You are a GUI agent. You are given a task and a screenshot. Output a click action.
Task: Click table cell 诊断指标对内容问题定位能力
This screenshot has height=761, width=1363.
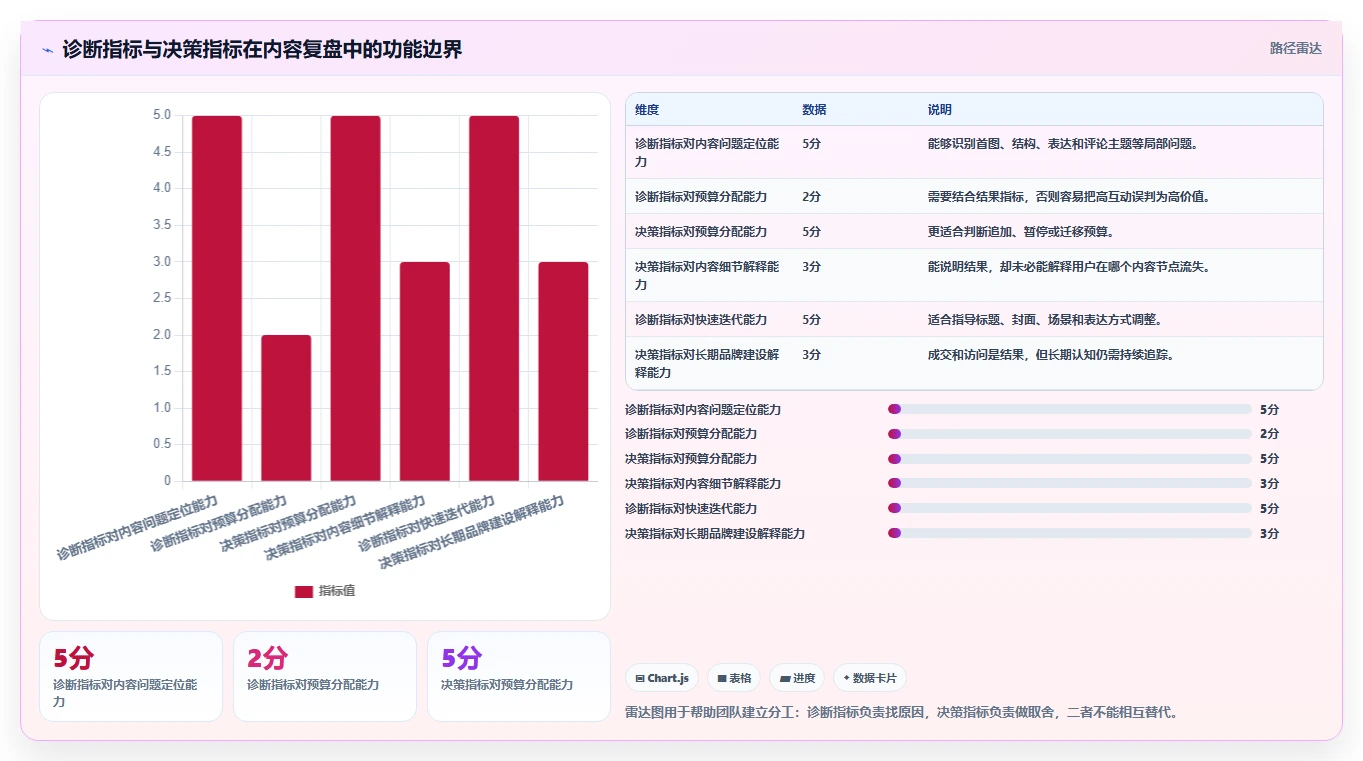(x=708, y=152)
